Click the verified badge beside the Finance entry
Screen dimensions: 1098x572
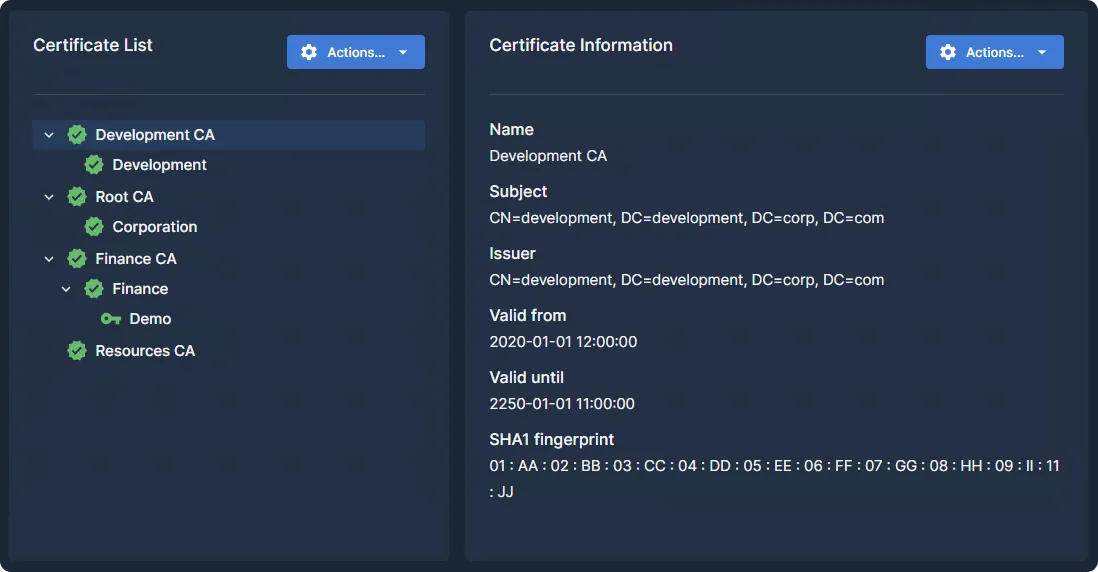click(x=94, y=288)
